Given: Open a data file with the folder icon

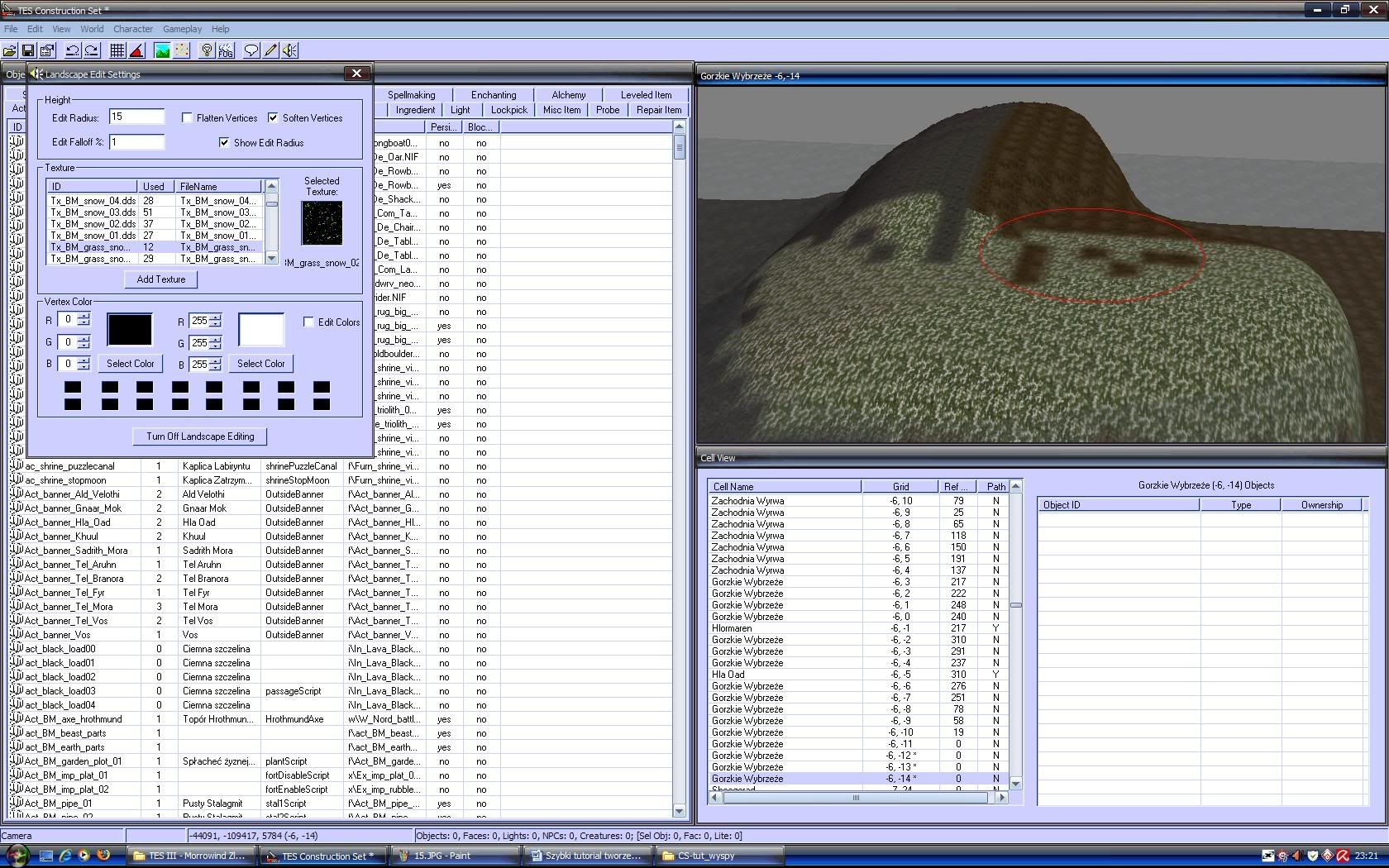Looking at the screenshot, I should point(10,50).
